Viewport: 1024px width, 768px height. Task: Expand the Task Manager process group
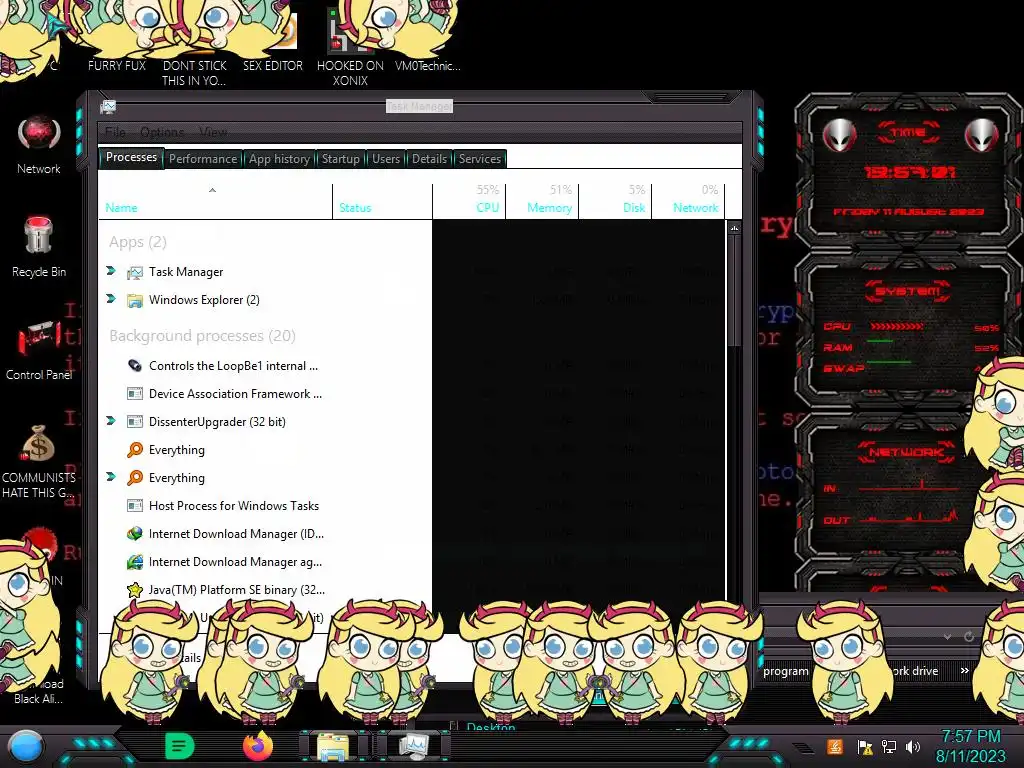pos(111,271)
